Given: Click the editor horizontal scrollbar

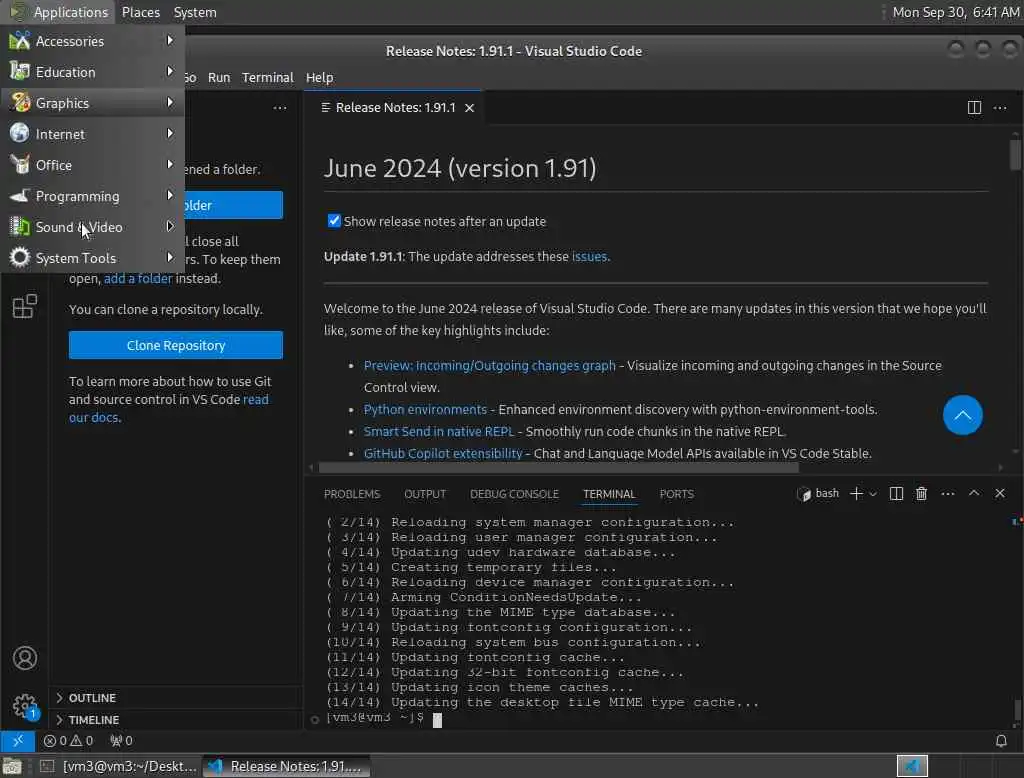Looking at the screenshot, I should [x=558, y=467].
